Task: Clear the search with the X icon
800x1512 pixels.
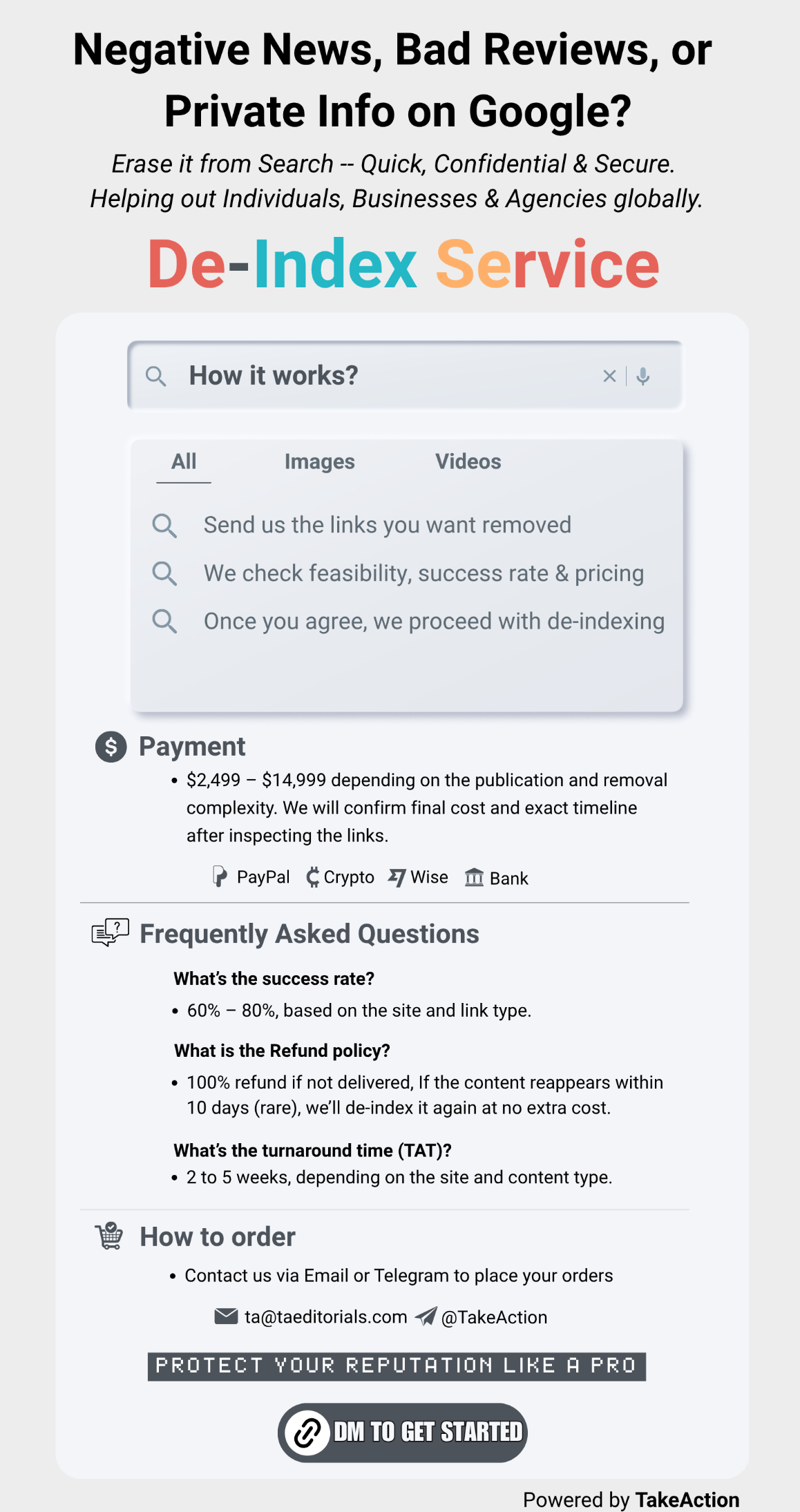Action: click(609, 376)
